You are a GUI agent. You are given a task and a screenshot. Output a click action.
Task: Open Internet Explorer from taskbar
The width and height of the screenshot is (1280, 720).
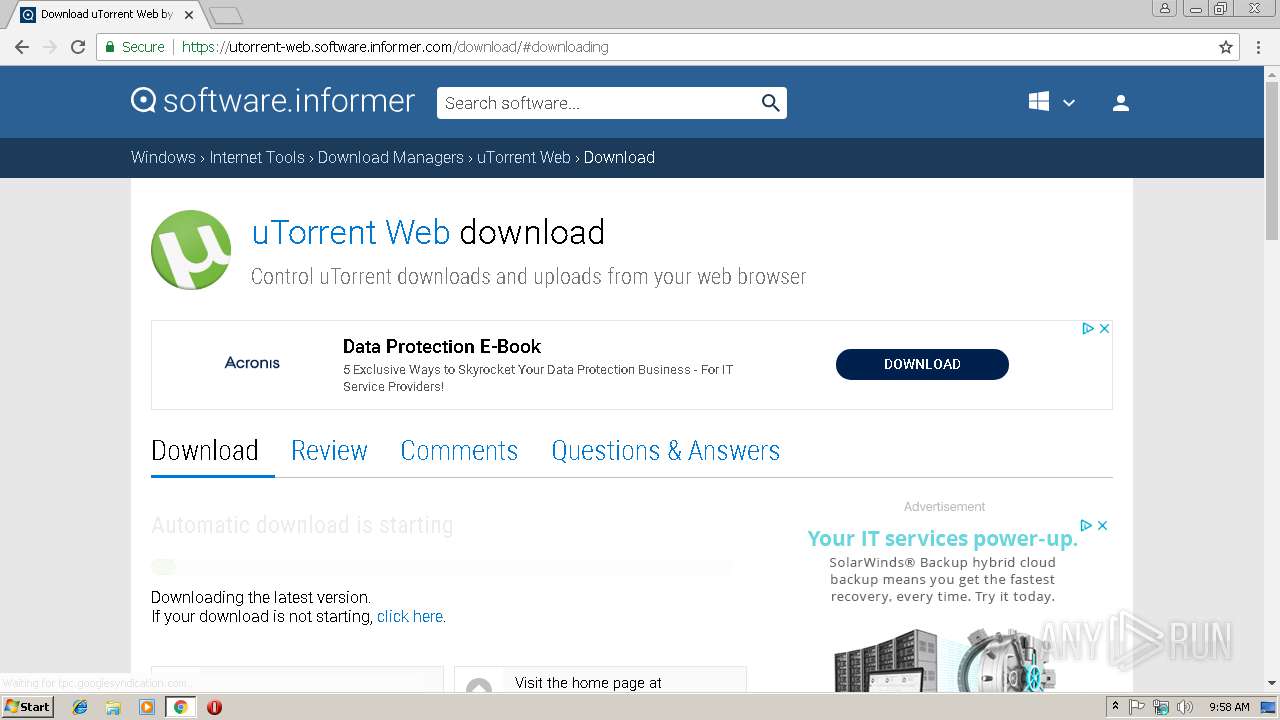[80, 707]
